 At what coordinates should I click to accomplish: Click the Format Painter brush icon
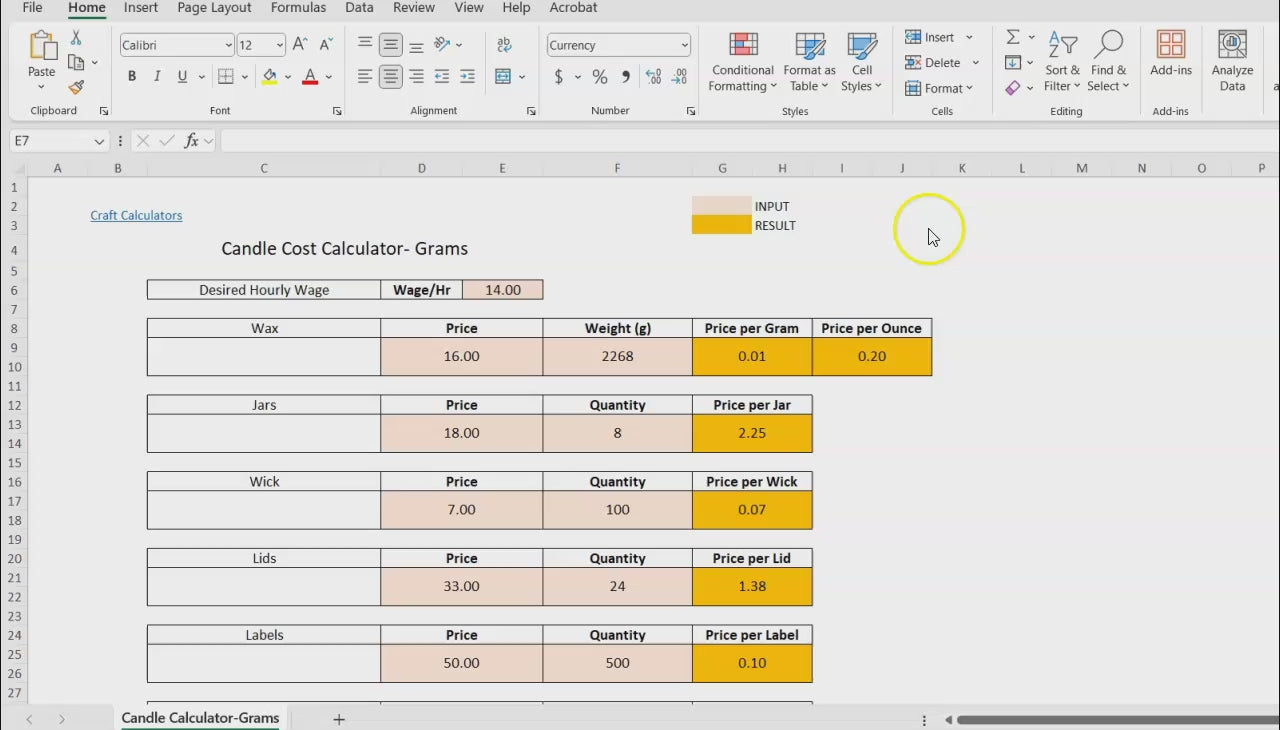pos(76,88)
